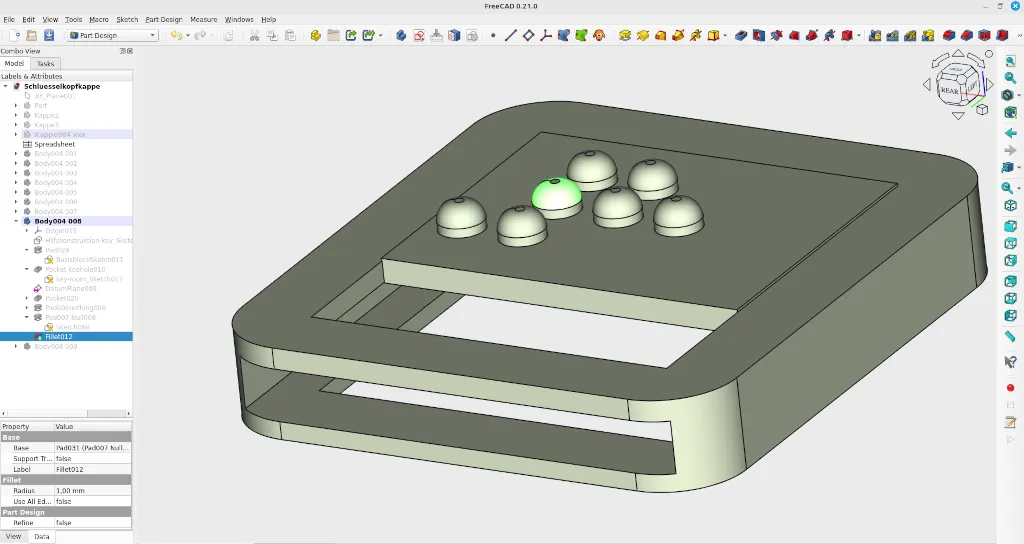Open subtractive primitive dropdown arrow
This screenshot has height=544, width=1024.
(x=858, y=35)
